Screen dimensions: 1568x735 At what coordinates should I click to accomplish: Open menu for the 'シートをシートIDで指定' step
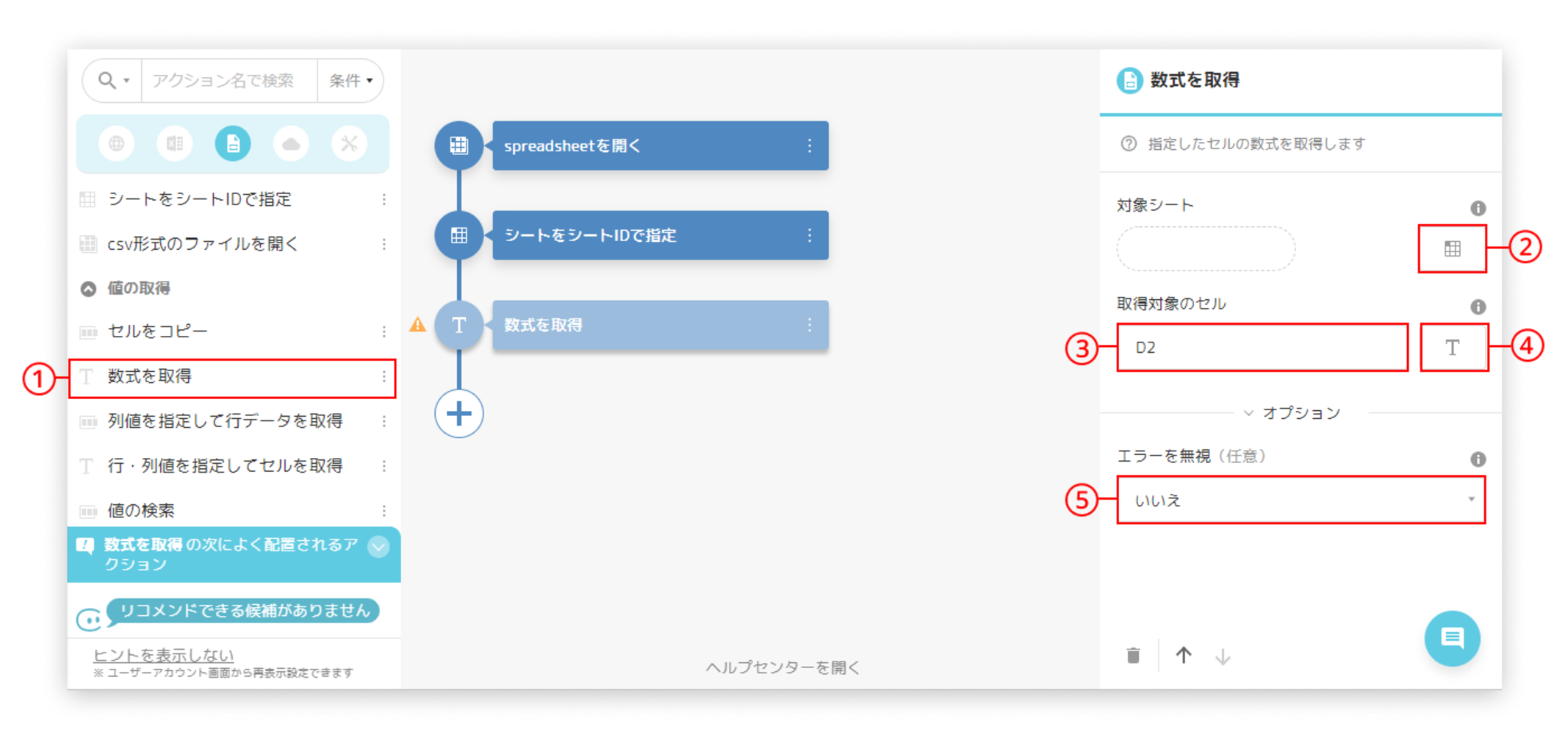(810, 235)
